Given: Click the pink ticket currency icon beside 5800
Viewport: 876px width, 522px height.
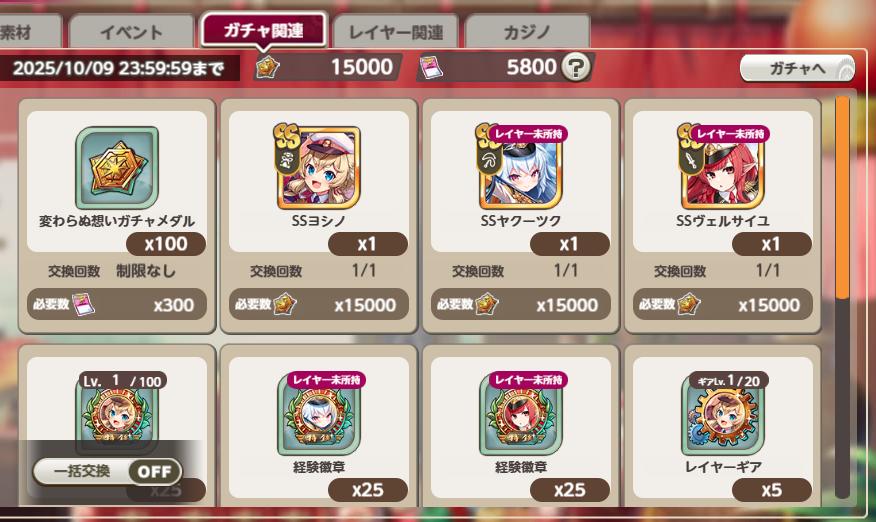Looking at the screenshot, I should 431,67.
